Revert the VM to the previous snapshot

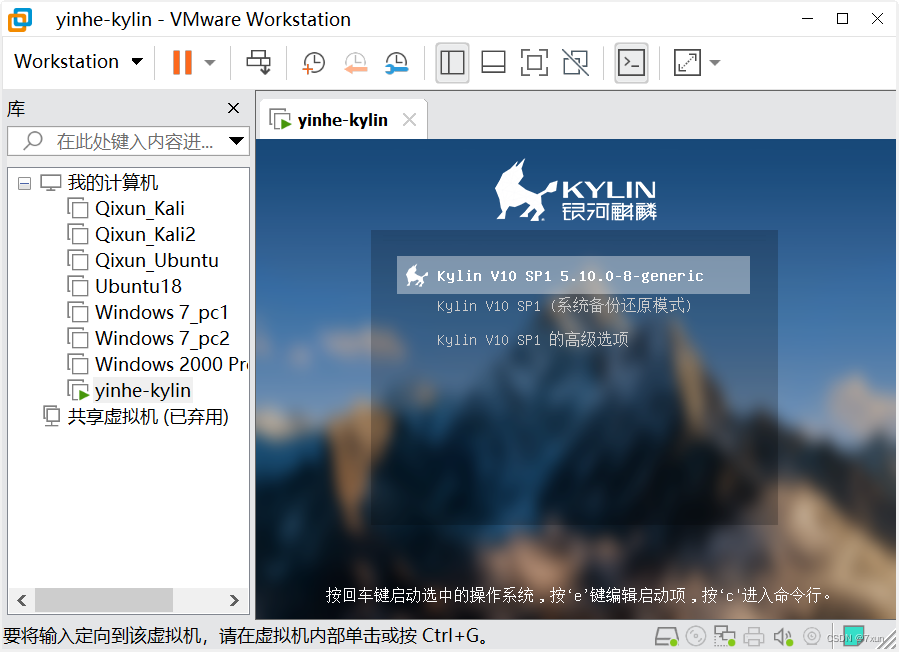click(355, 62)
